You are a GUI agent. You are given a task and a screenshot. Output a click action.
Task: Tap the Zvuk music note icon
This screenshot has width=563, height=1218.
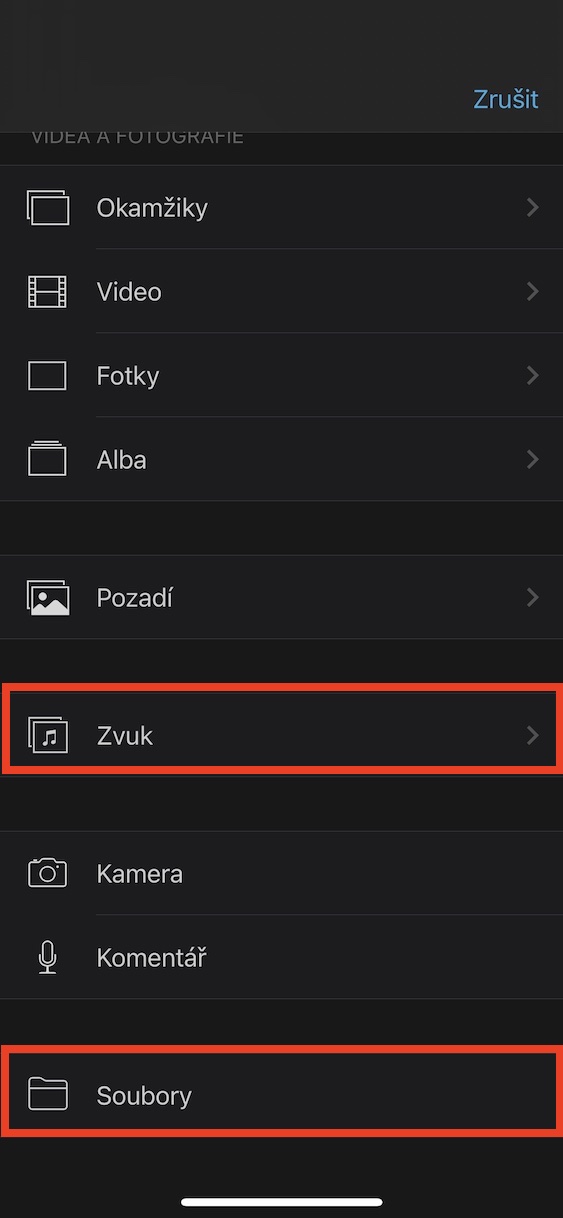[x=47, y=735]
